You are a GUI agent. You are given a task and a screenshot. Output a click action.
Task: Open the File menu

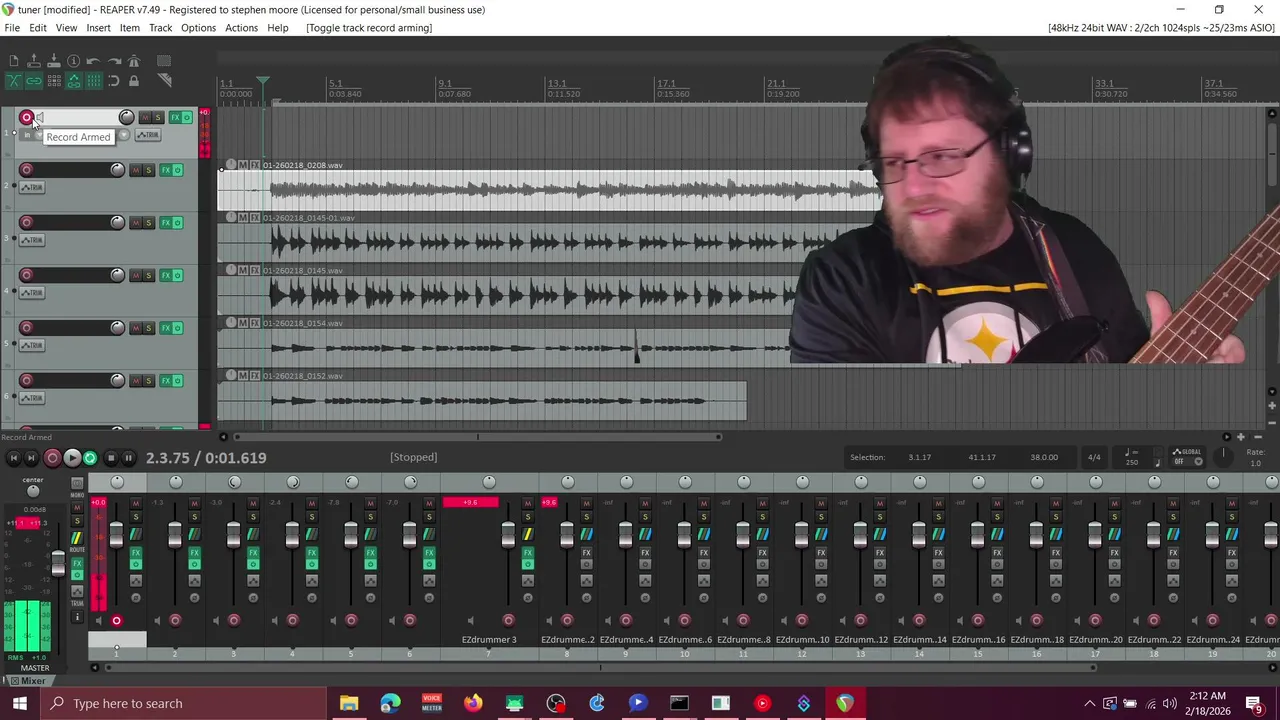12,28
